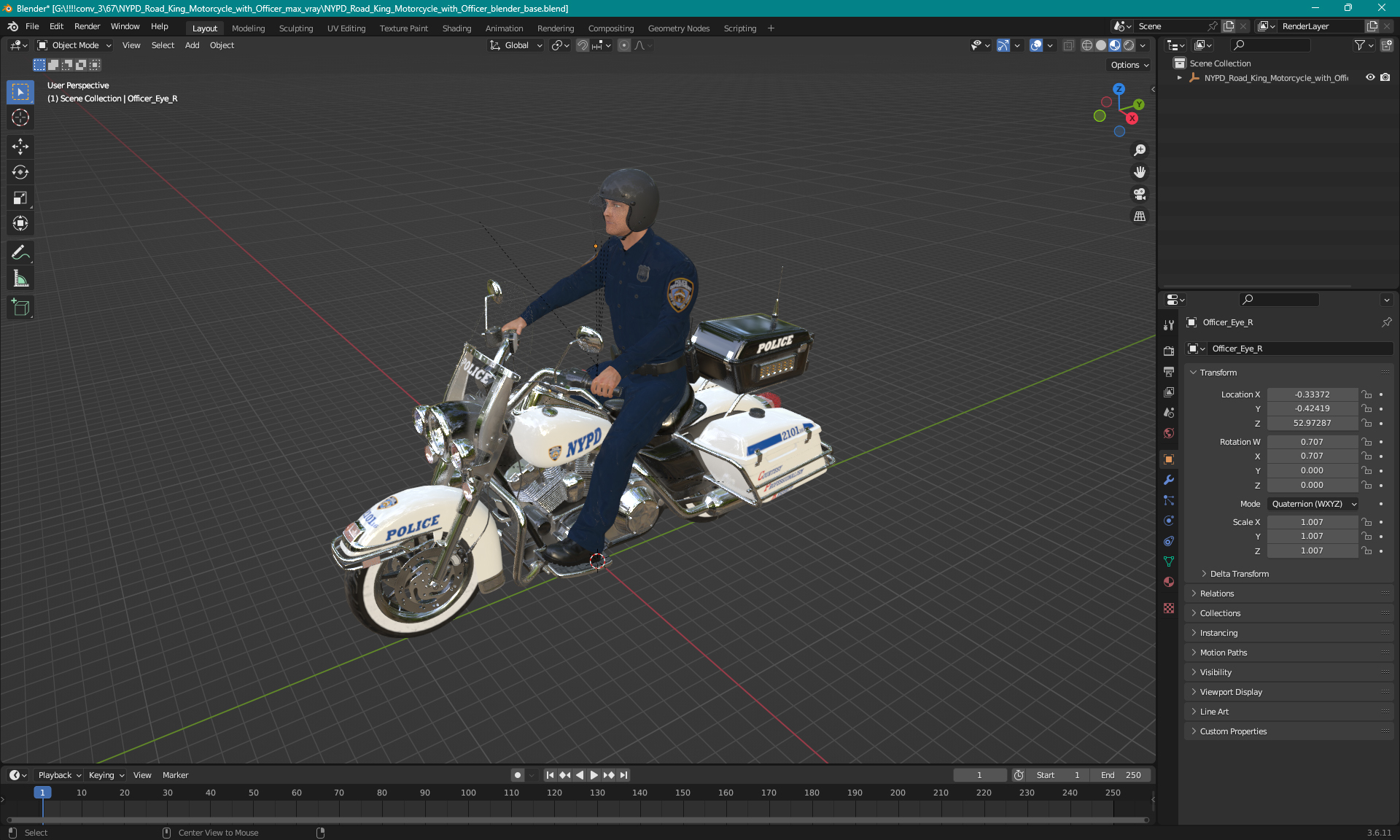Pick the Scale tool in the toolbar
This screenshot has height=840, width=1400.
(x=20, y=198)
